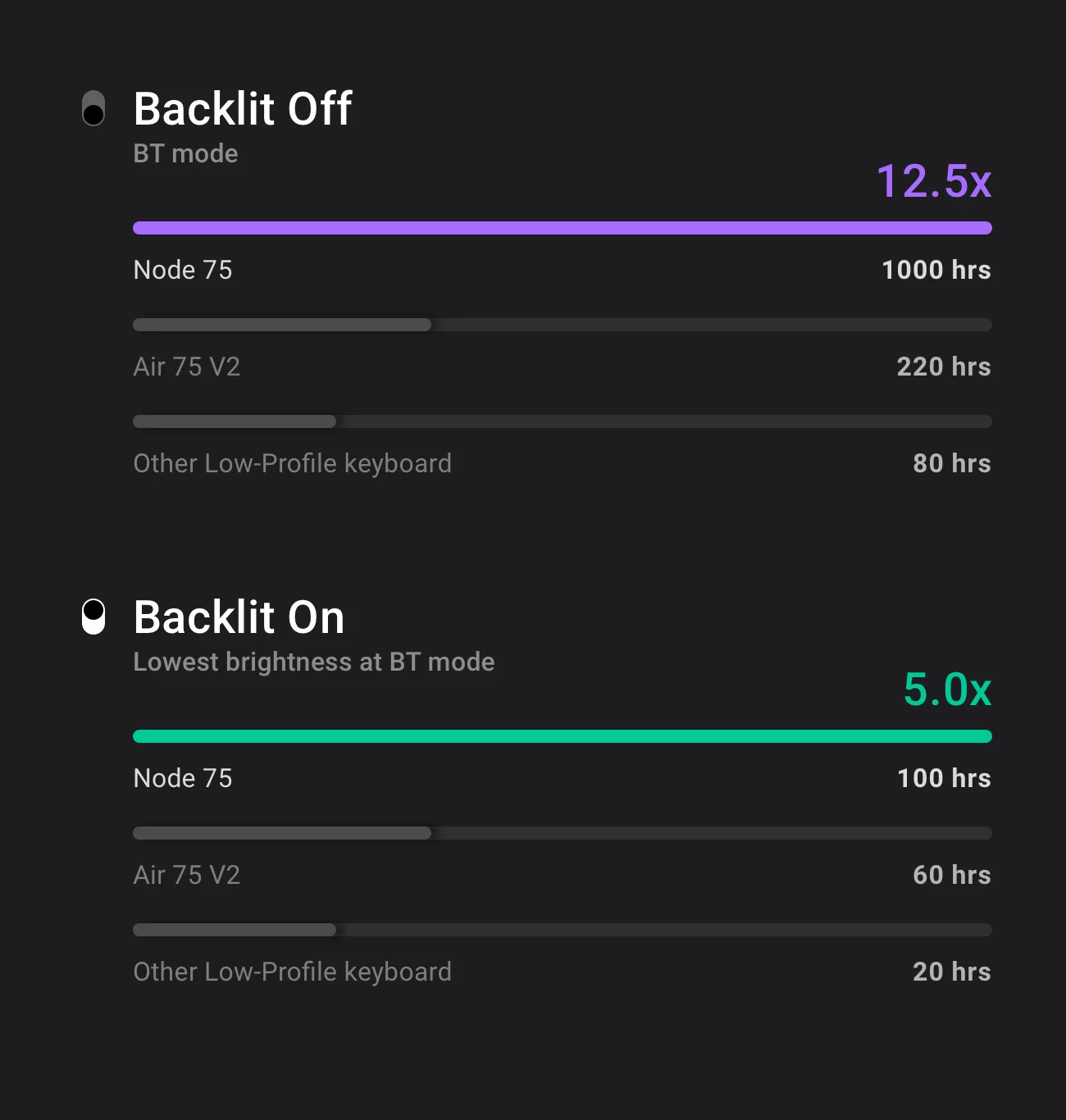Click Lowest brightness at BT mode subtitle
1066x1120 pixels.
point(313,662)
